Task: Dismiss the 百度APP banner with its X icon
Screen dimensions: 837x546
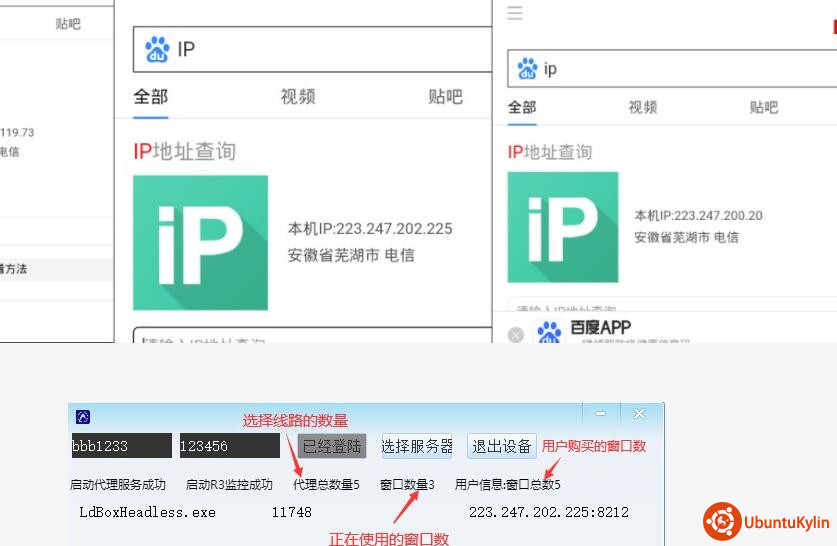Action: click(516, 335)
